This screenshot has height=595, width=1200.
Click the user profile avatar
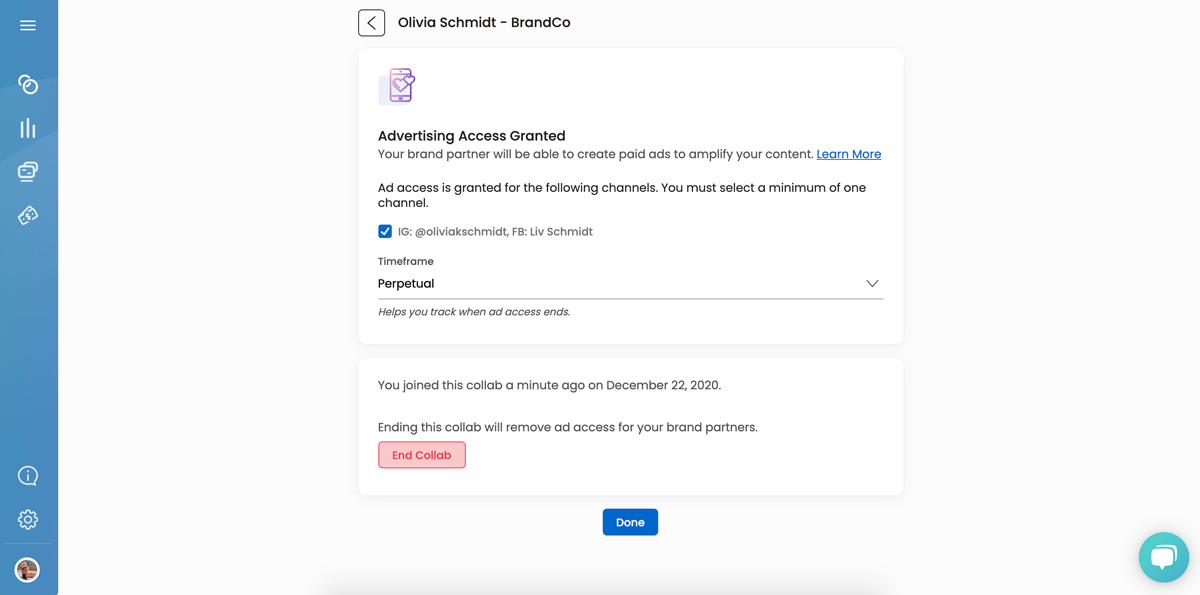pos(27,569)
